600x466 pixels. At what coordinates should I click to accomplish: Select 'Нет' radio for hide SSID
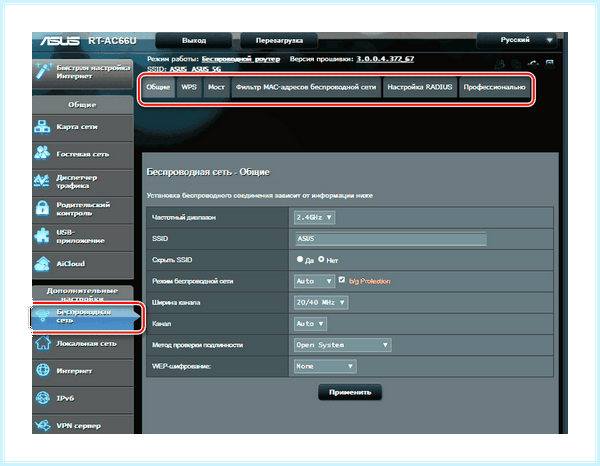coord(321,259)
